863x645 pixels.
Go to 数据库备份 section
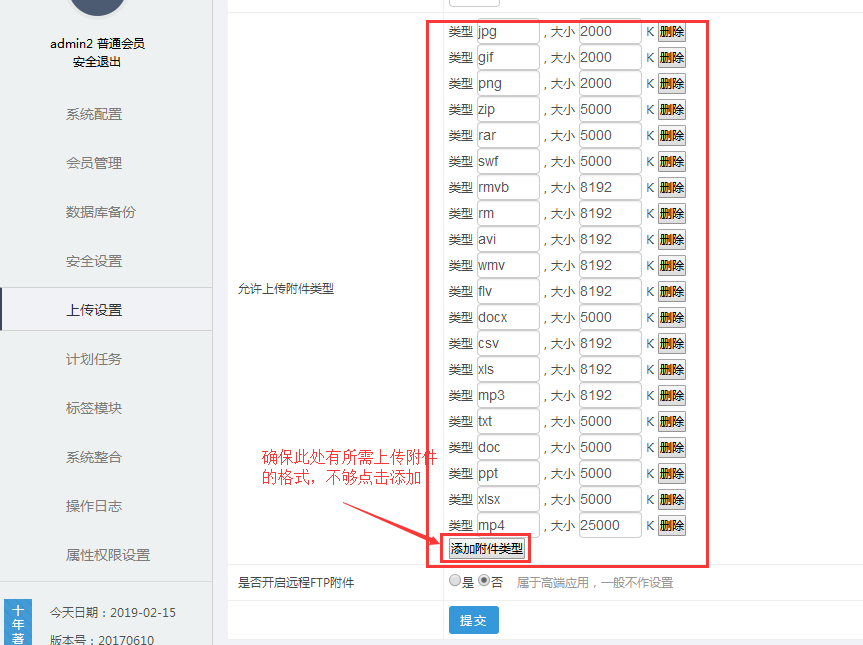pyautogui.click(x=100, y=212)
